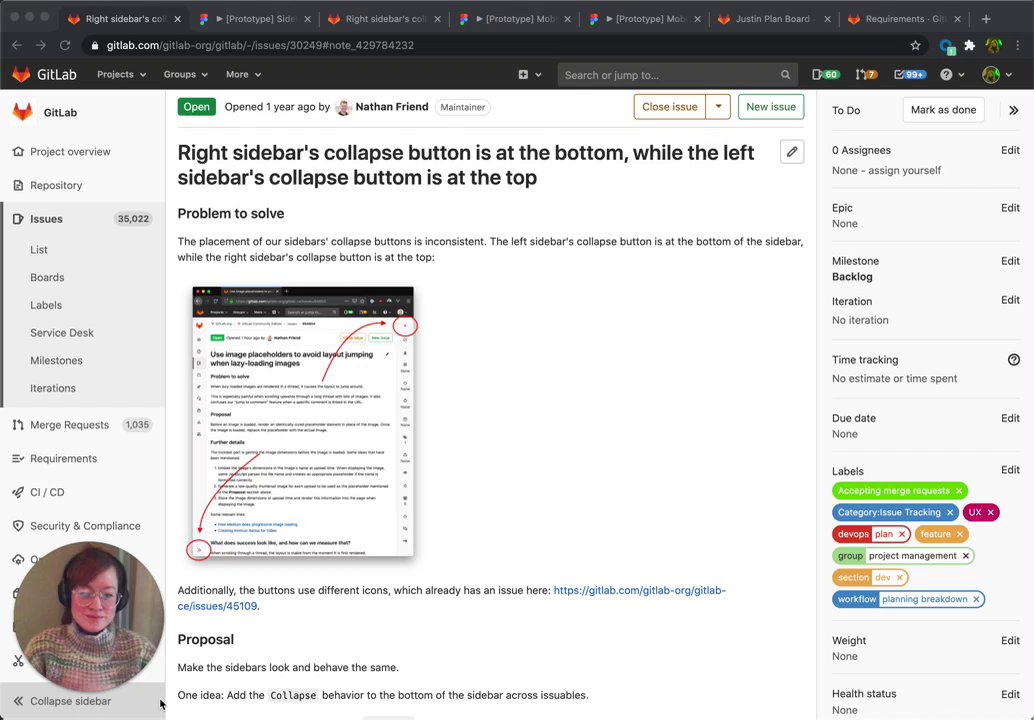Click the pencil edit title icon
Screen dimensions: 1034x720
tap(792, 152)
